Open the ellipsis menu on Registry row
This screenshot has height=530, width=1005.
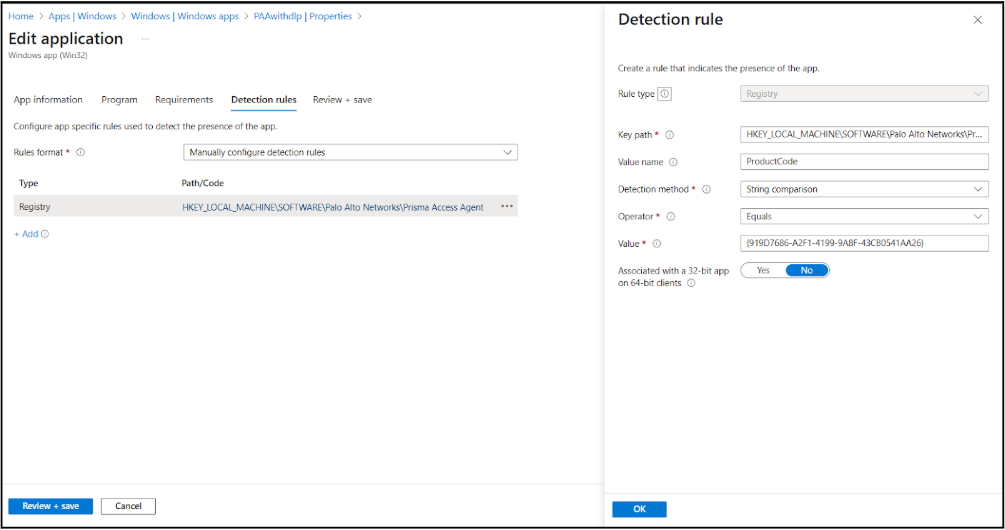click(x=507, y=207)
